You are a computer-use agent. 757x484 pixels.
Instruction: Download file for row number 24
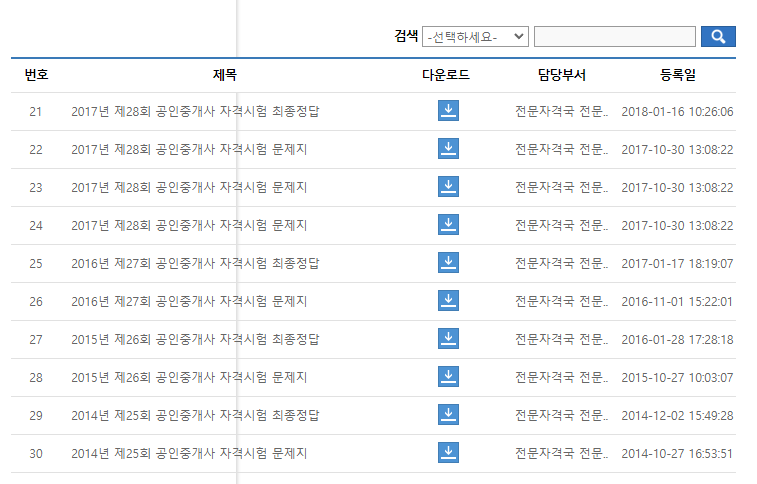(448, 225)
